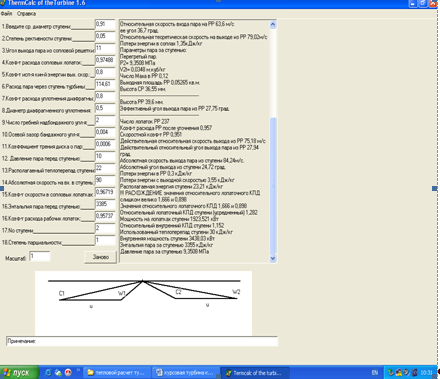This screenshot has height=379, width=440.
Task: Click the red round quick launch icon
Action: click(68, 372)
